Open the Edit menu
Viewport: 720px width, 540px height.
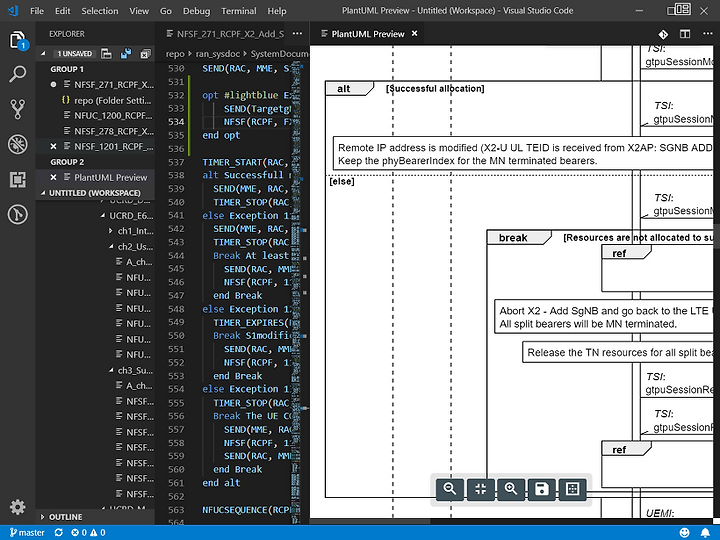pyautogui.click(x=62, y=11)
